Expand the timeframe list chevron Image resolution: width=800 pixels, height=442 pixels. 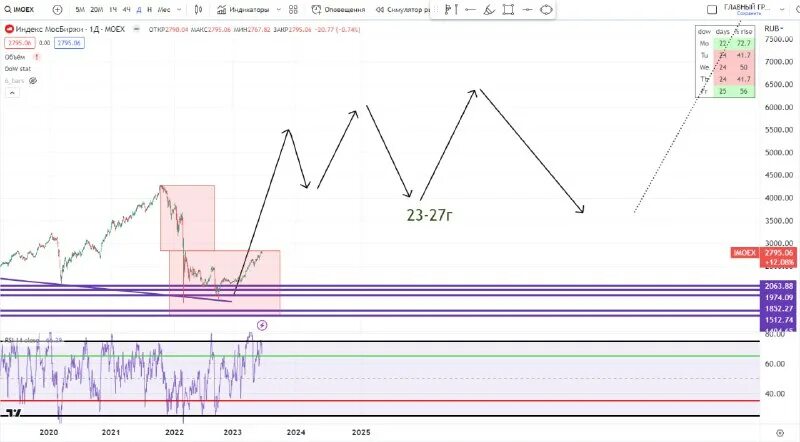pyautogui.click(x=179, y=10)
